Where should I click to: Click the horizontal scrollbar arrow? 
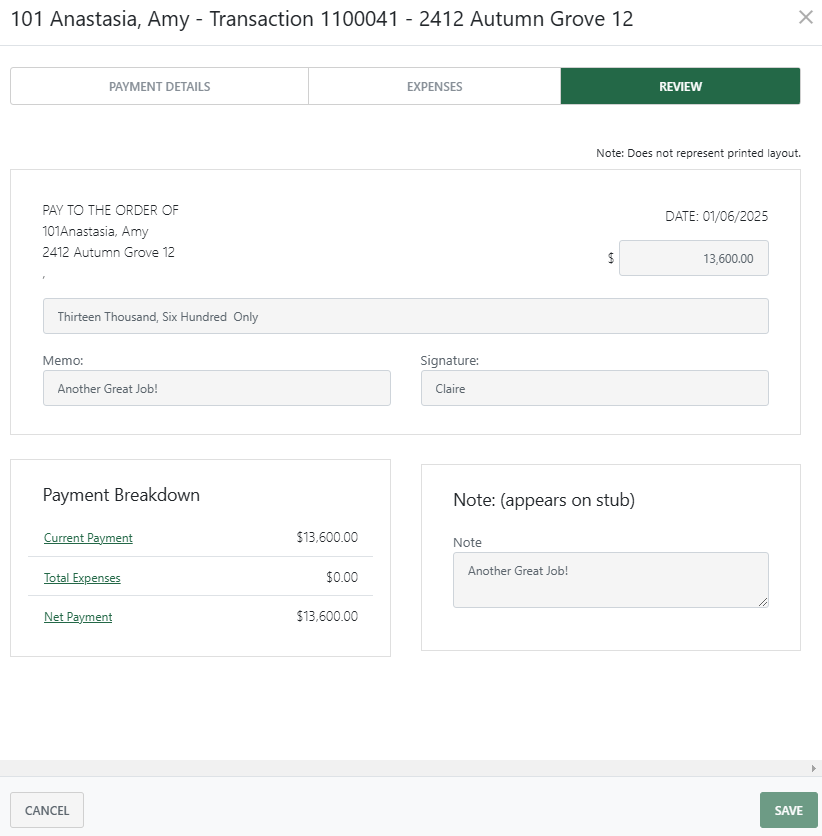(x=813, y=770)
